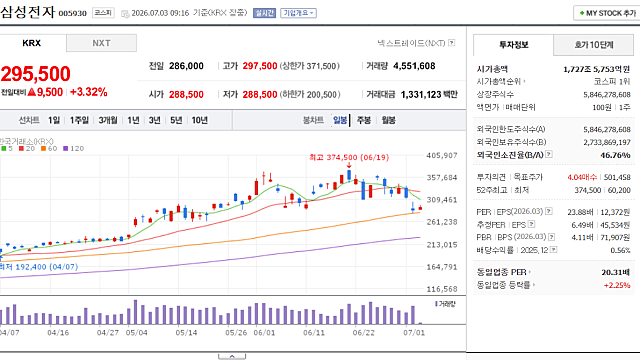
Task: Select the 선차트 chart type
Action: 29,120
